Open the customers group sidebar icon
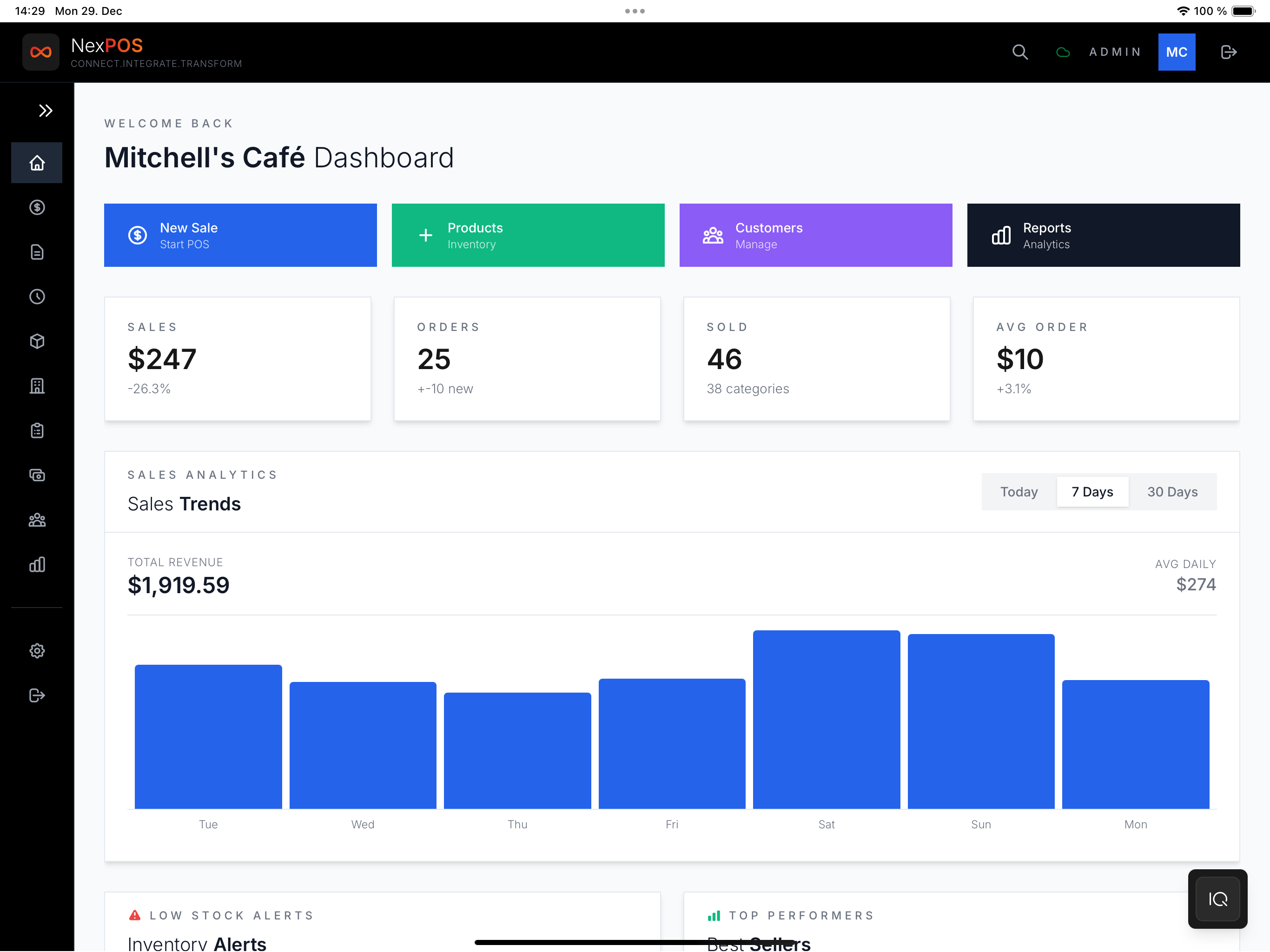This screenshot has height=952, width=1270. 37,520
